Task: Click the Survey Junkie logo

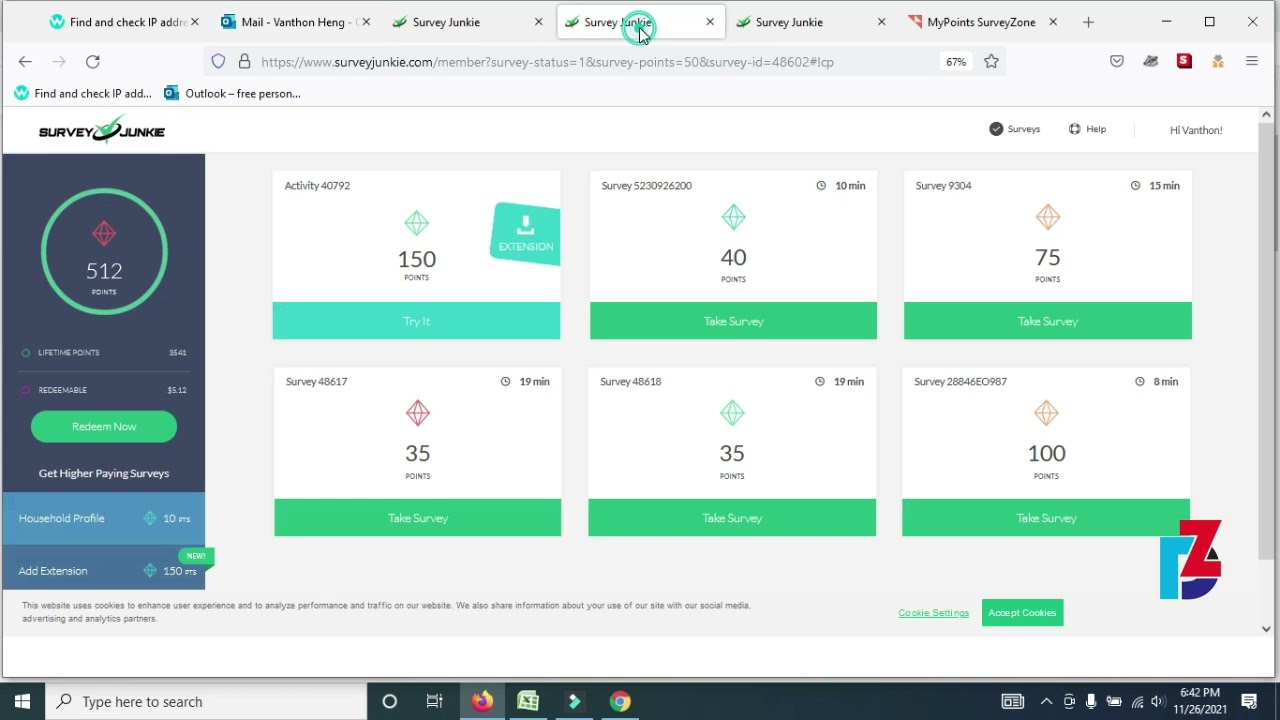Action: 102,130
